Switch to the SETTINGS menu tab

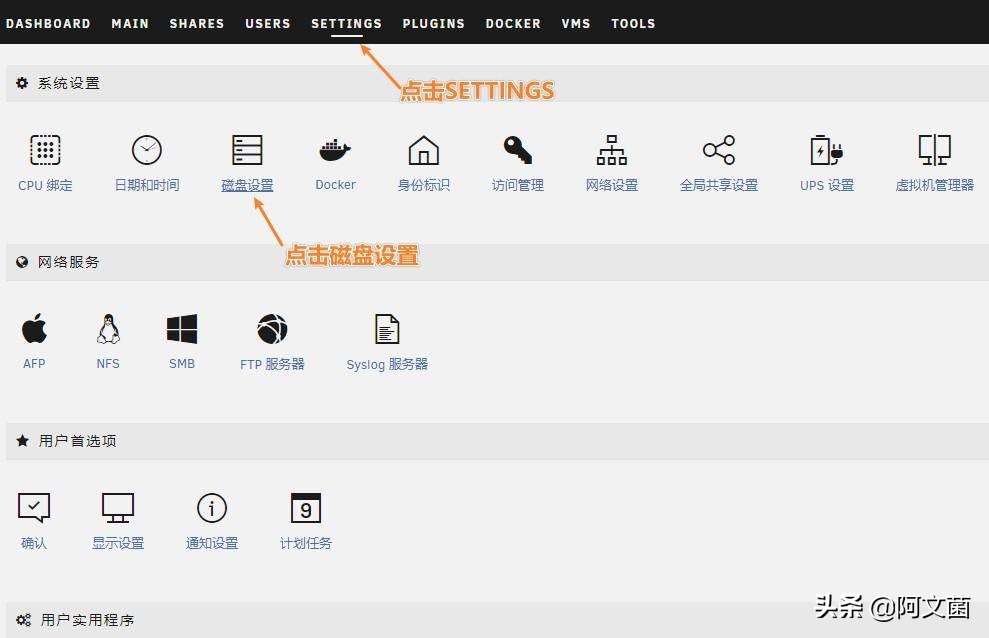pos(346,23)
